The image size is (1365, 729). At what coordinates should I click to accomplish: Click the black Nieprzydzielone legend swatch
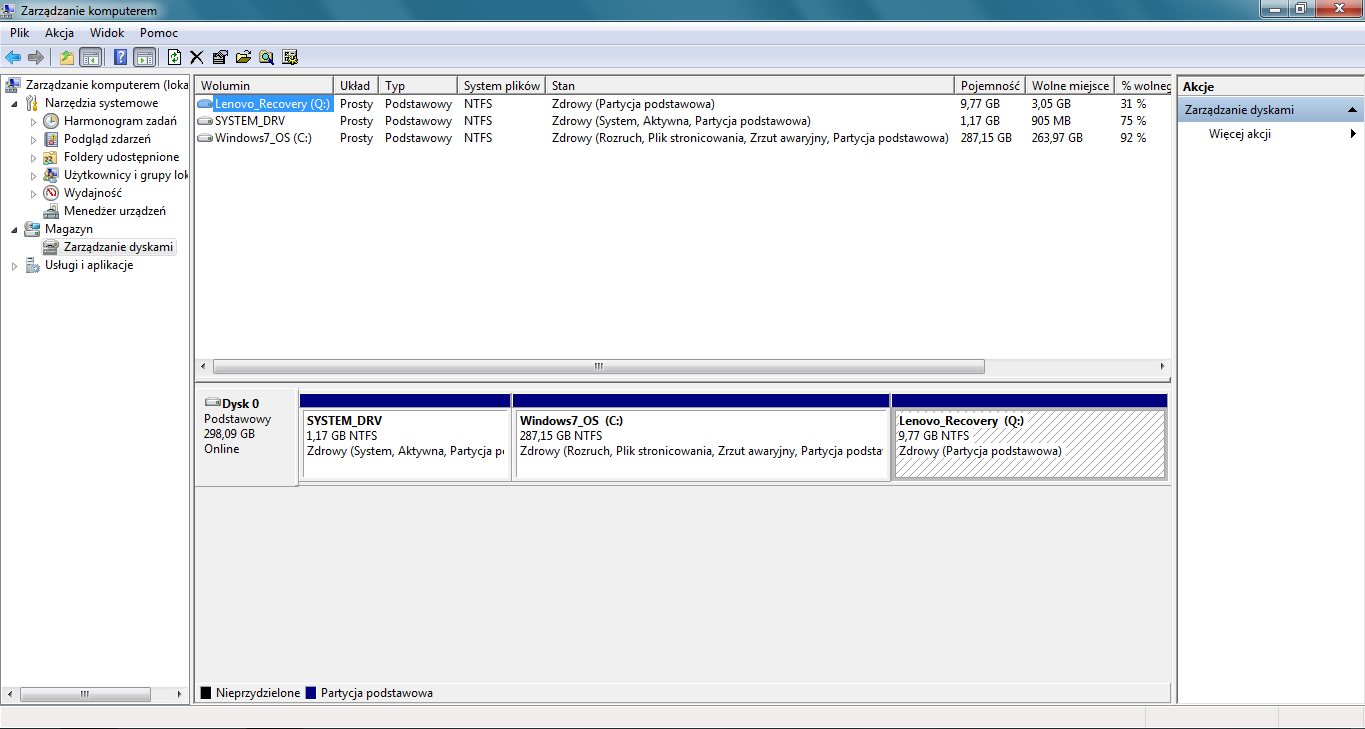pyautogui.click(x=206, y=692)
